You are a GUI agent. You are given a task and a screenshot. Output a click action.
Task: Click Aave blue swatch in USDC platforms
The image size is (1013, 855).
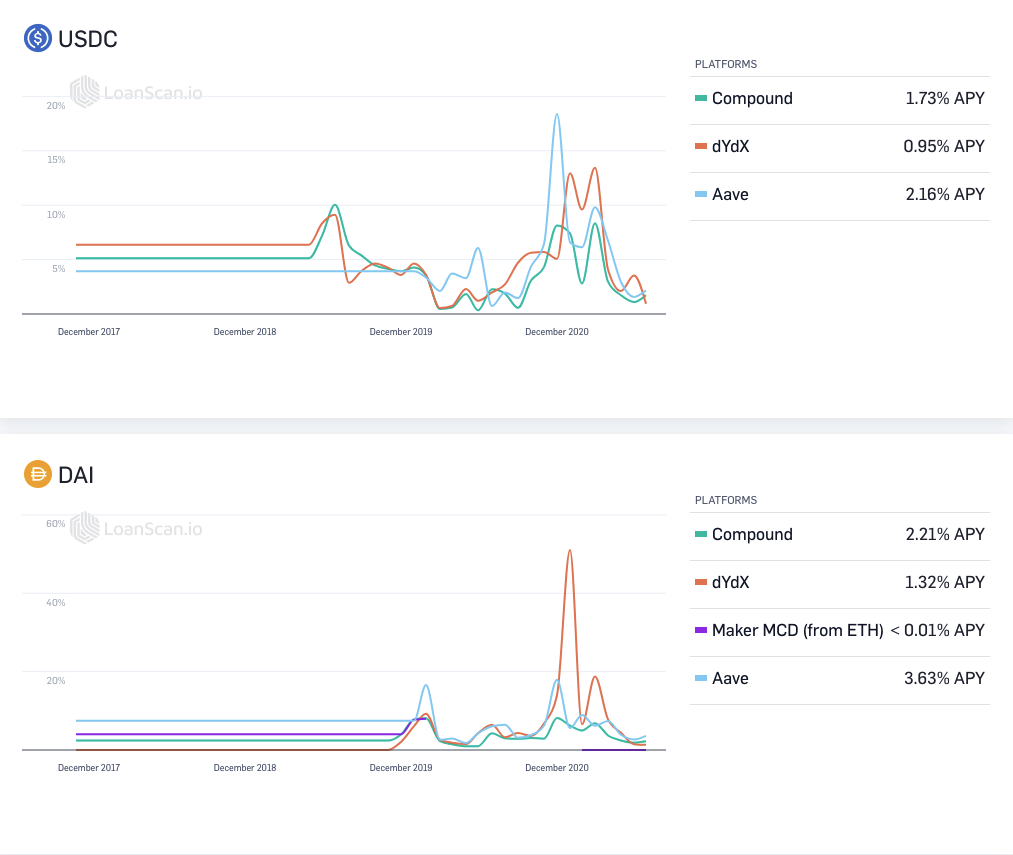pos(701,194)
